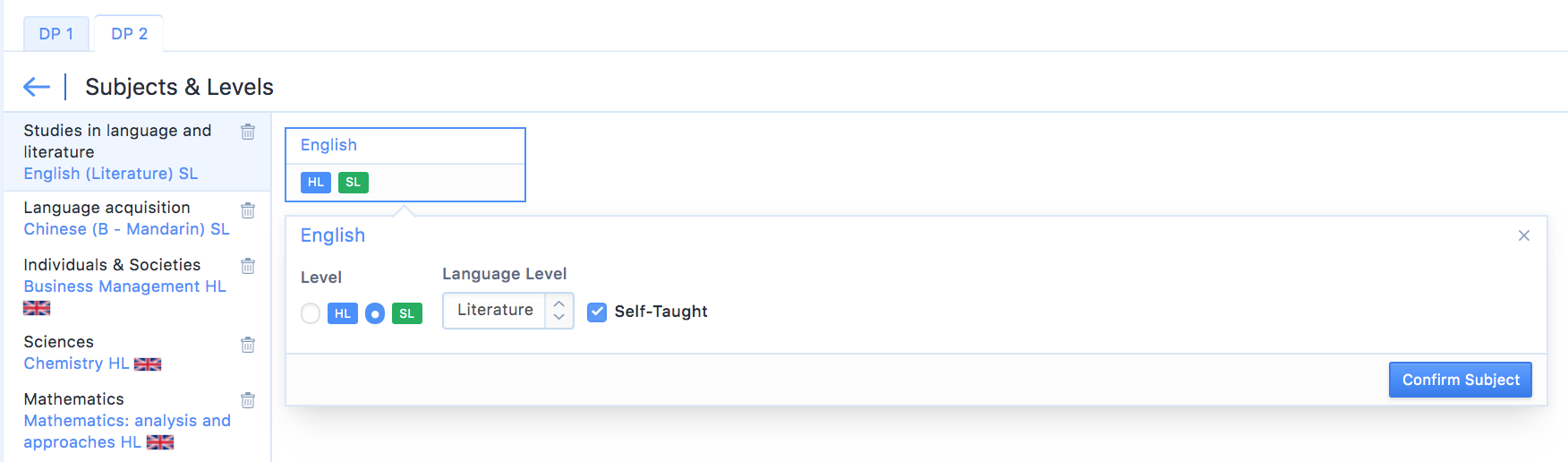1568x462 pixels.
Task: Switch to the DP 2 tab
Action: click(x=130, y=34)
